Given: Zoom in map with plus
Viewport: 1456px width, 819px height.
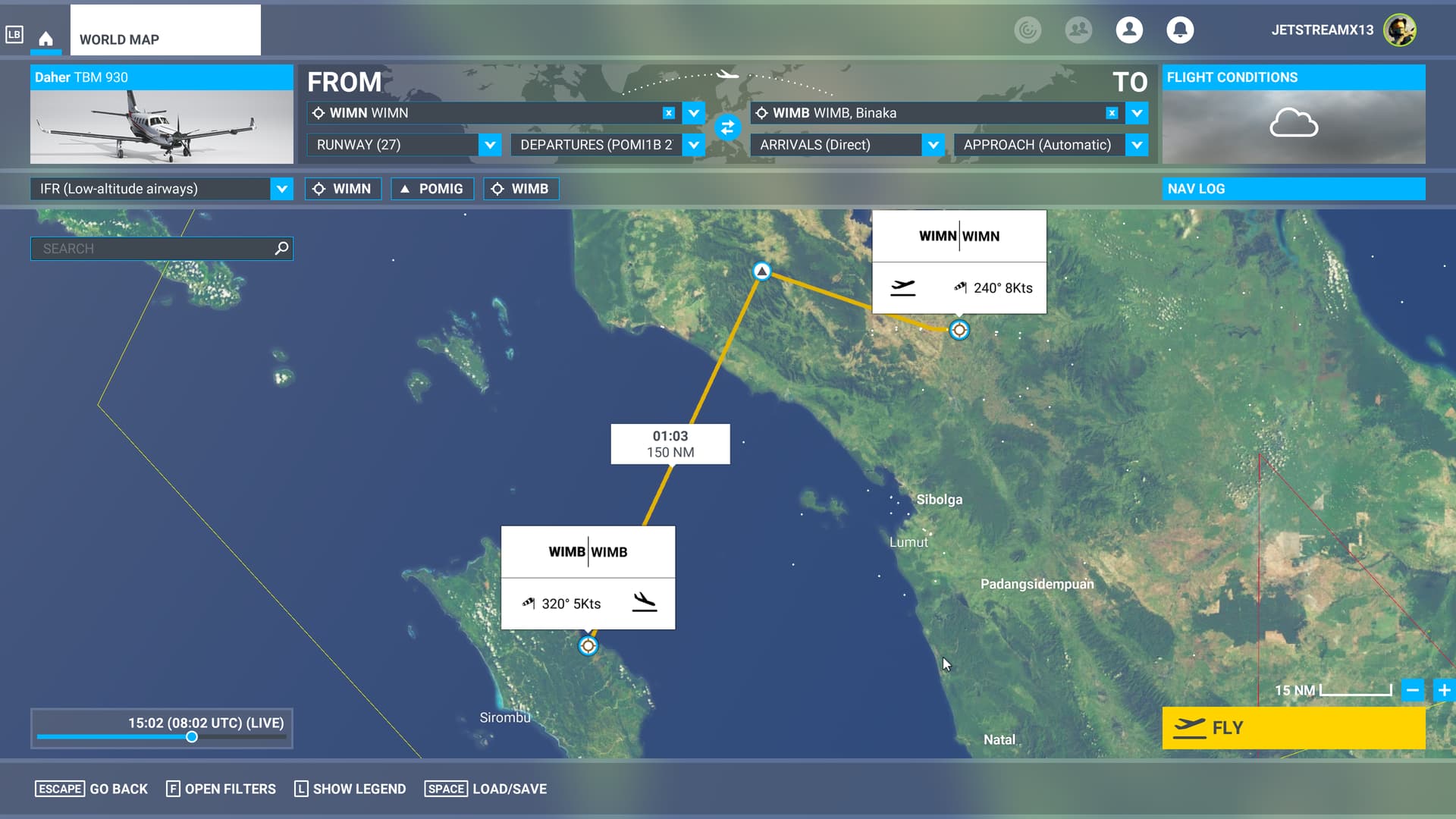Looking at the screenshot, I should coord(1444,690).
